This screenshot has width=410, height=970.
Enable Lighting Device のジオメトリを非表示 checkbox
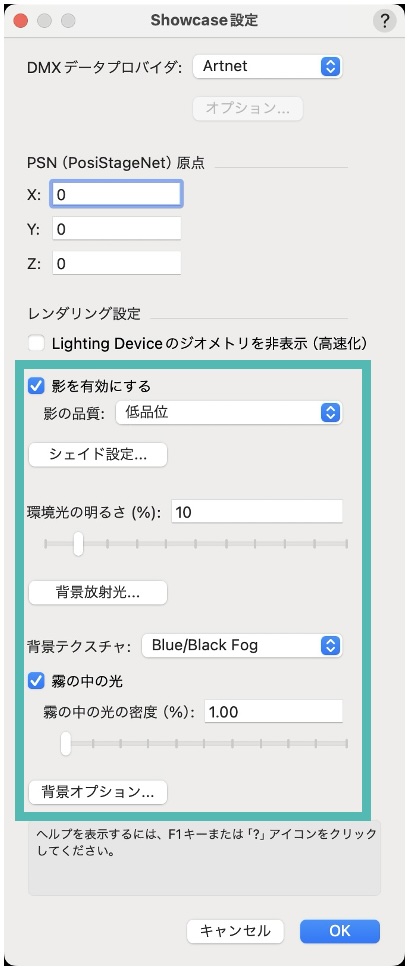pos(36,343)
